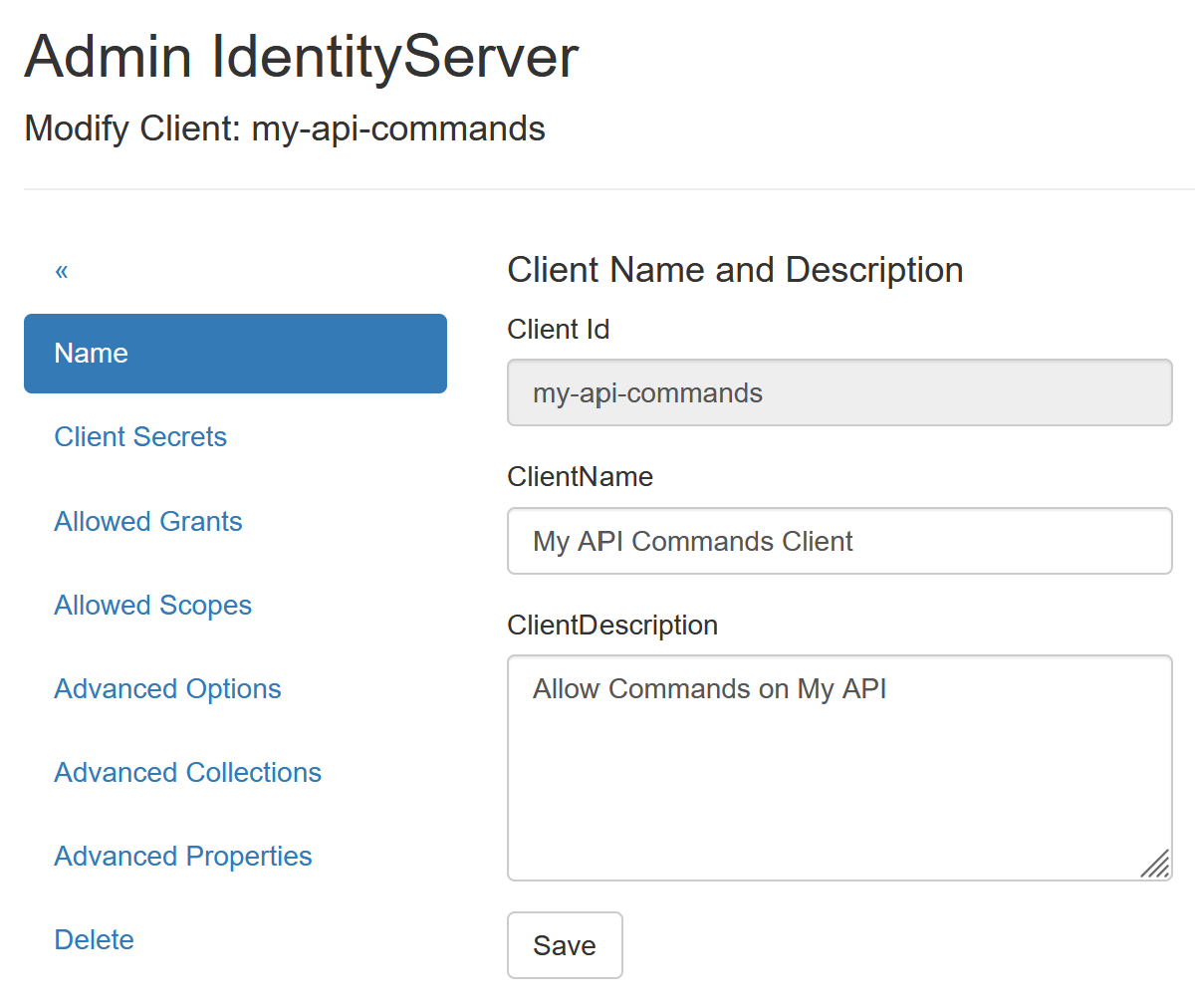This screenshot has width=1195, height=1008.
Task: Select the Name tab in sidebar
Action: pos(235,354)
